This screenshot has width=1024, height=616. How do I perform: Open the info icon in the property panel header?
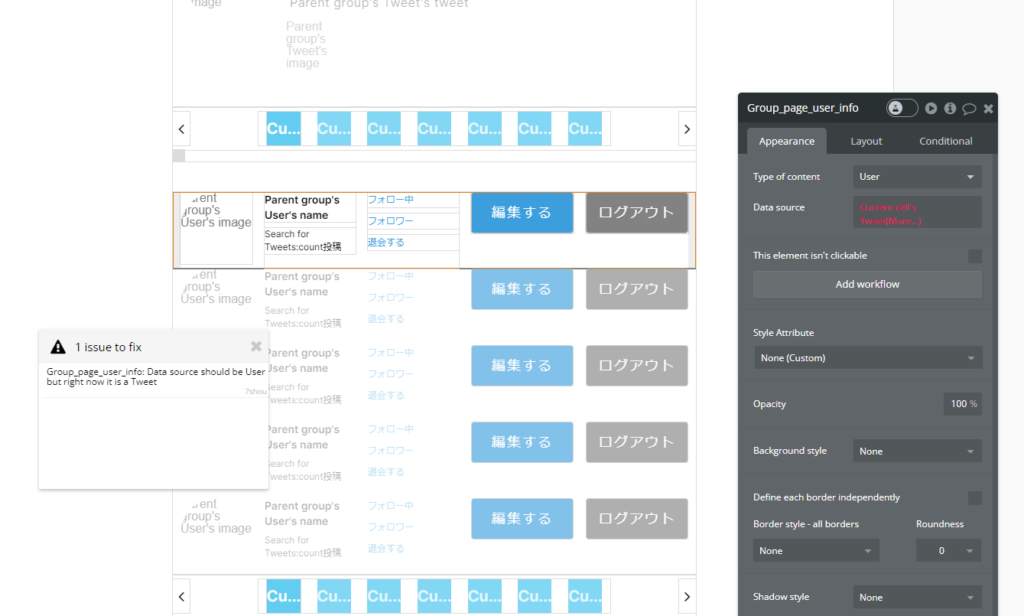pyautogui.click(x=950, y=108)
